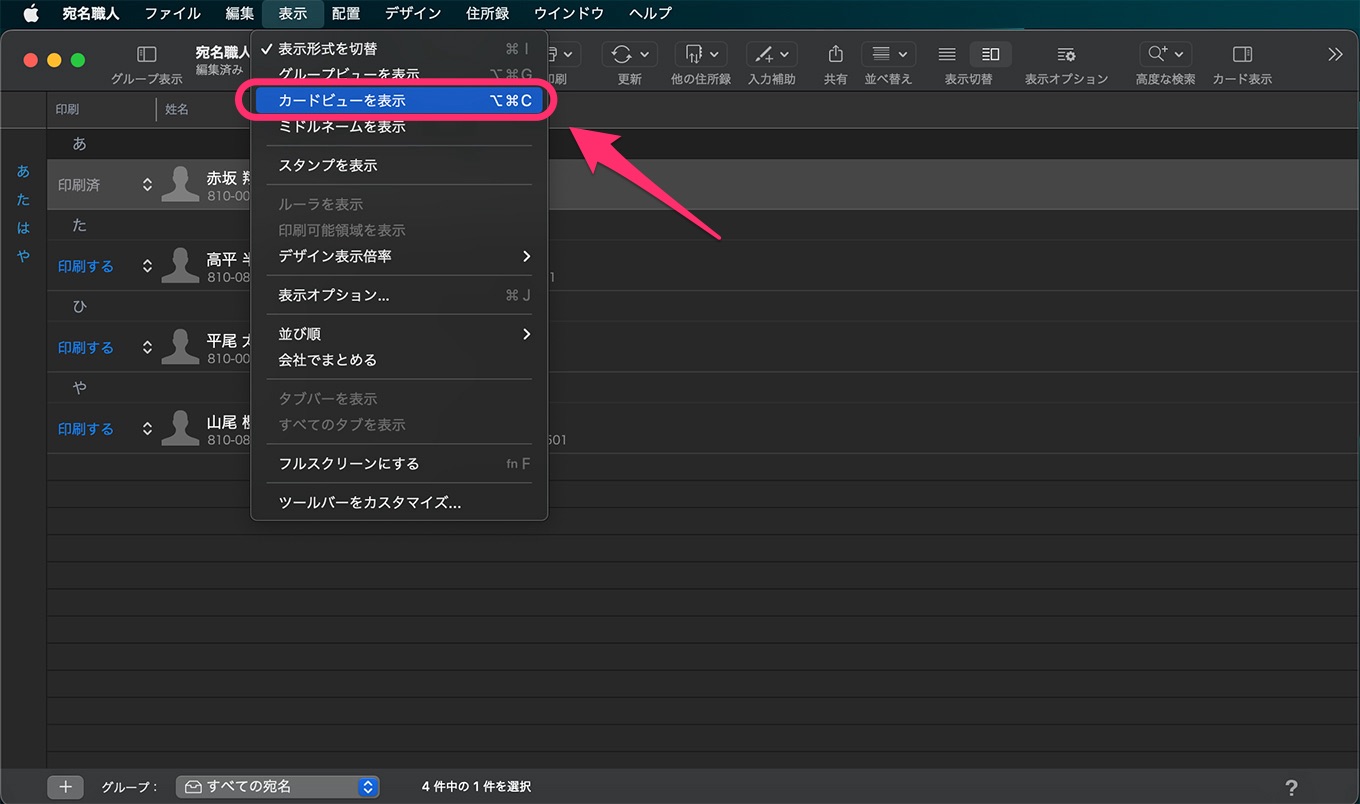The width and height of the screenshot is (1360, 804).
Task: Click the contact avatar for 高平
Action: click(180, 266)
